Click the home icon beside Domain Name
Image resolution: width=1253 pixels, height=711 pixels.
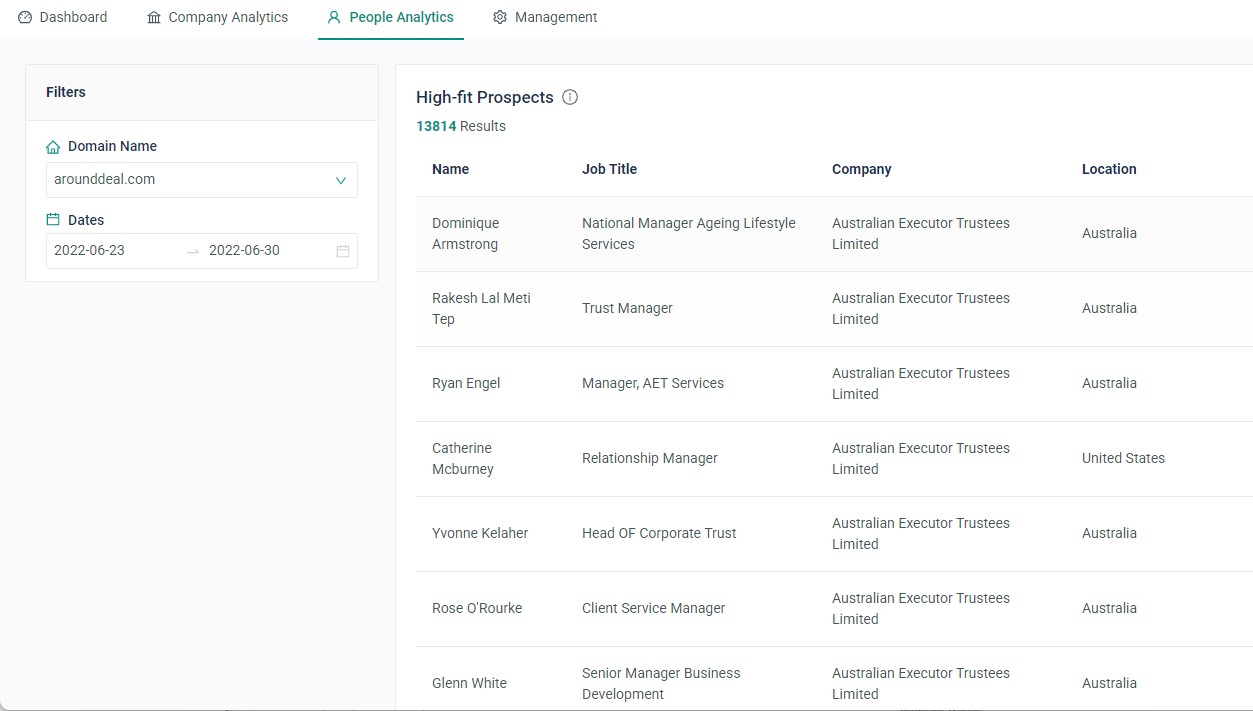click(x=53, y=147)
